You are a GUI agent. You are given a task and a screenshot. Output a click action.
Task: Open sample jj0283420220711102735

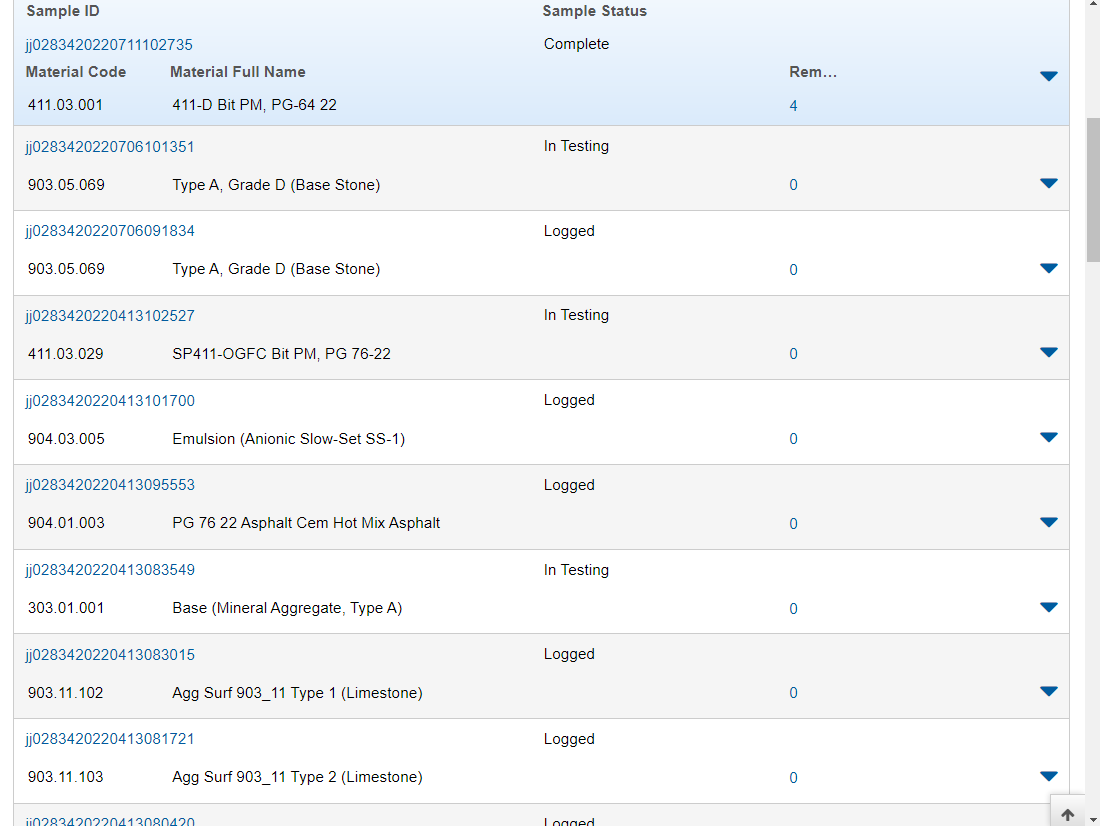coord(109,45)
